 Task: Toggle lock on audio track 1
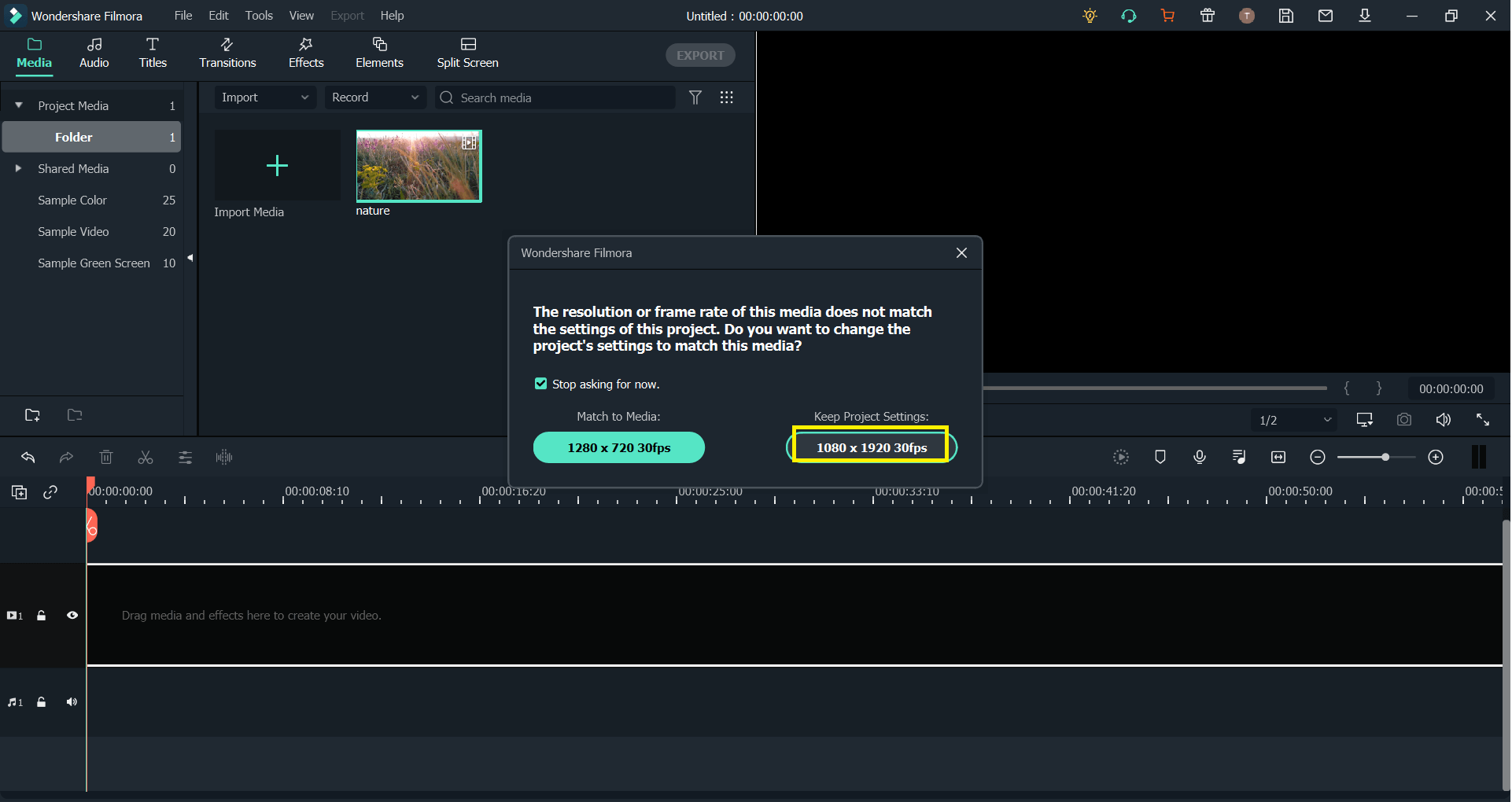pyautogui.click(x=42, y=702)
